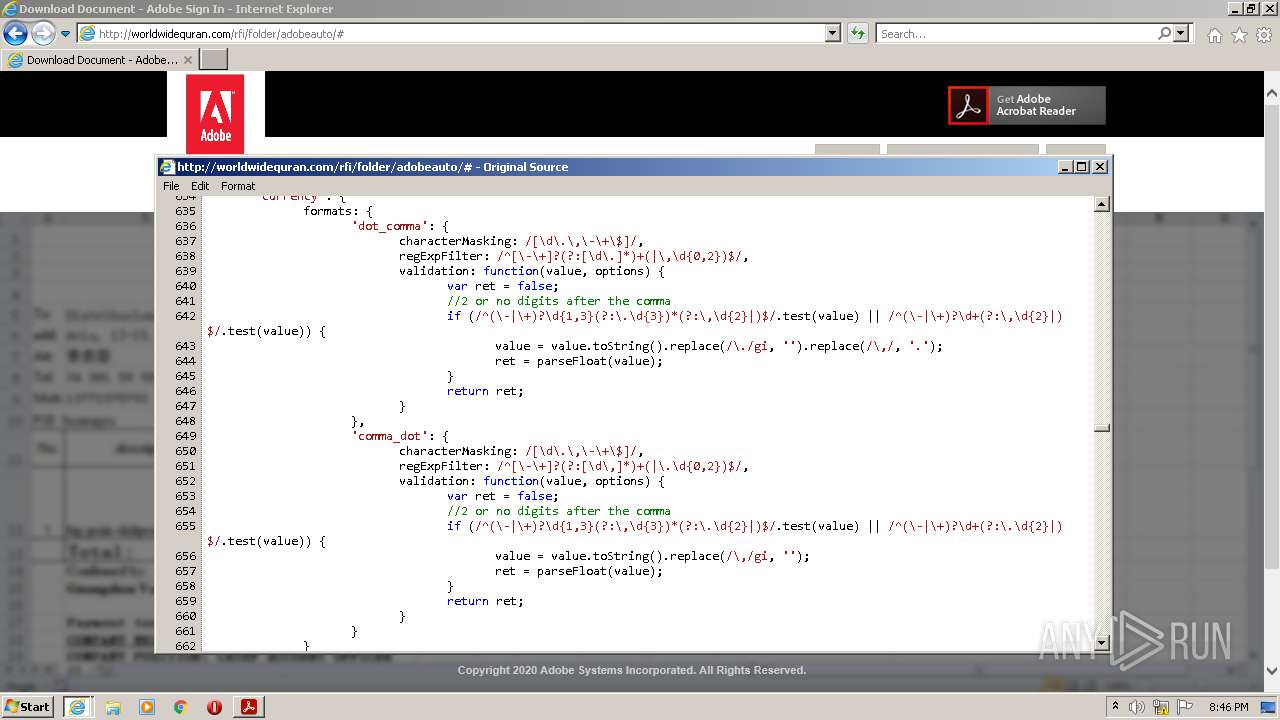Open File menu in Original Source window
Screen dimensions: 1280x720
pos(171,186)
